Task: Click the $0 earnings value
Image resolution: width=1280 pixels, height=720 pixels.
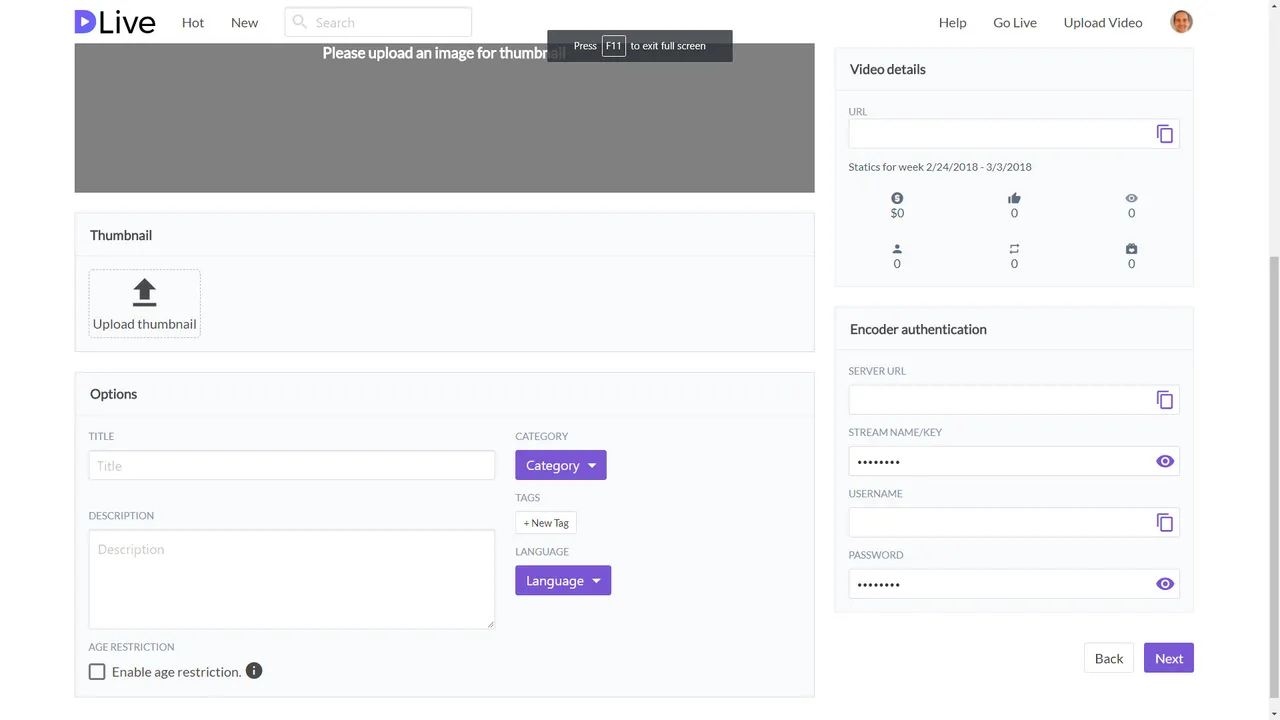Action: 897,213
